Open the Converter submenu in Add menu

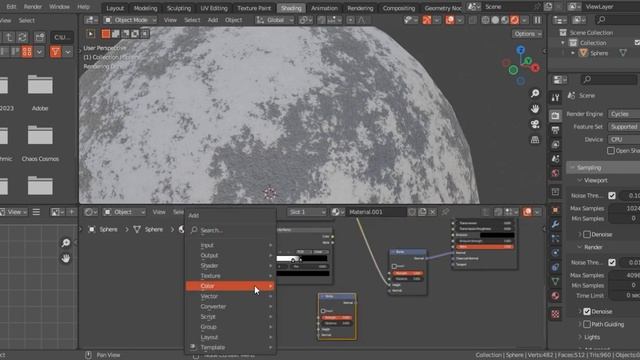(x=230, y=306)
